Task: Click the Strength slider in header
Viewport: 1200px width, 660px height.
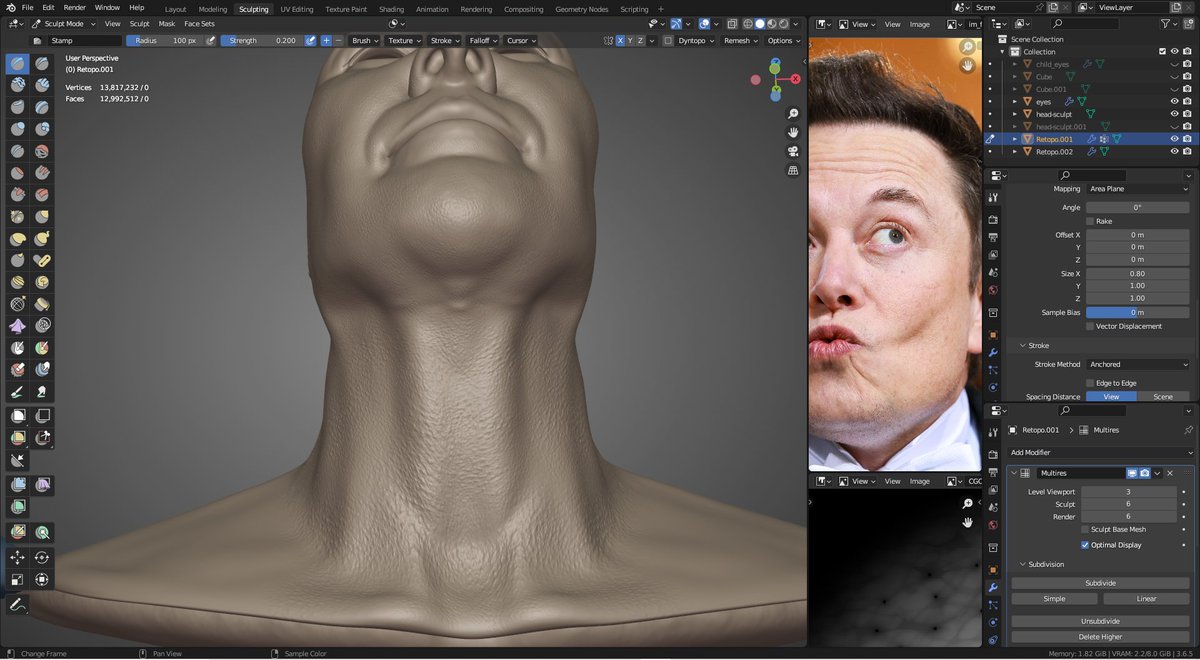Action: 260,41
